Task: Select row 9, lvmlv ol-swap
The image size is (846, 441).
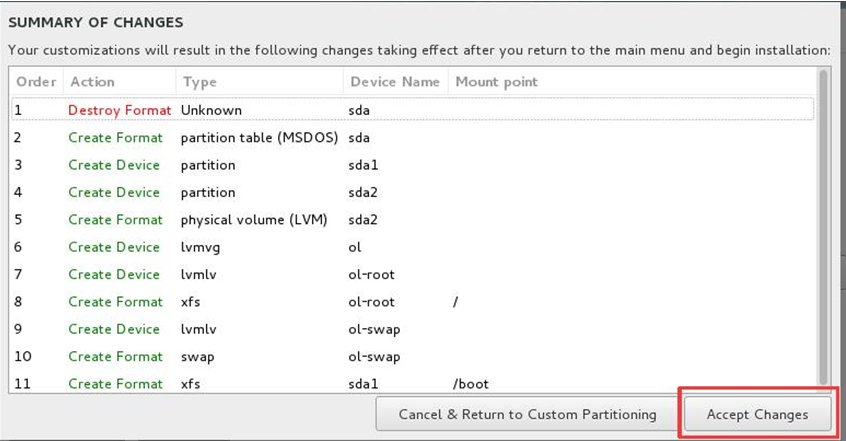Action: (413, 329)
